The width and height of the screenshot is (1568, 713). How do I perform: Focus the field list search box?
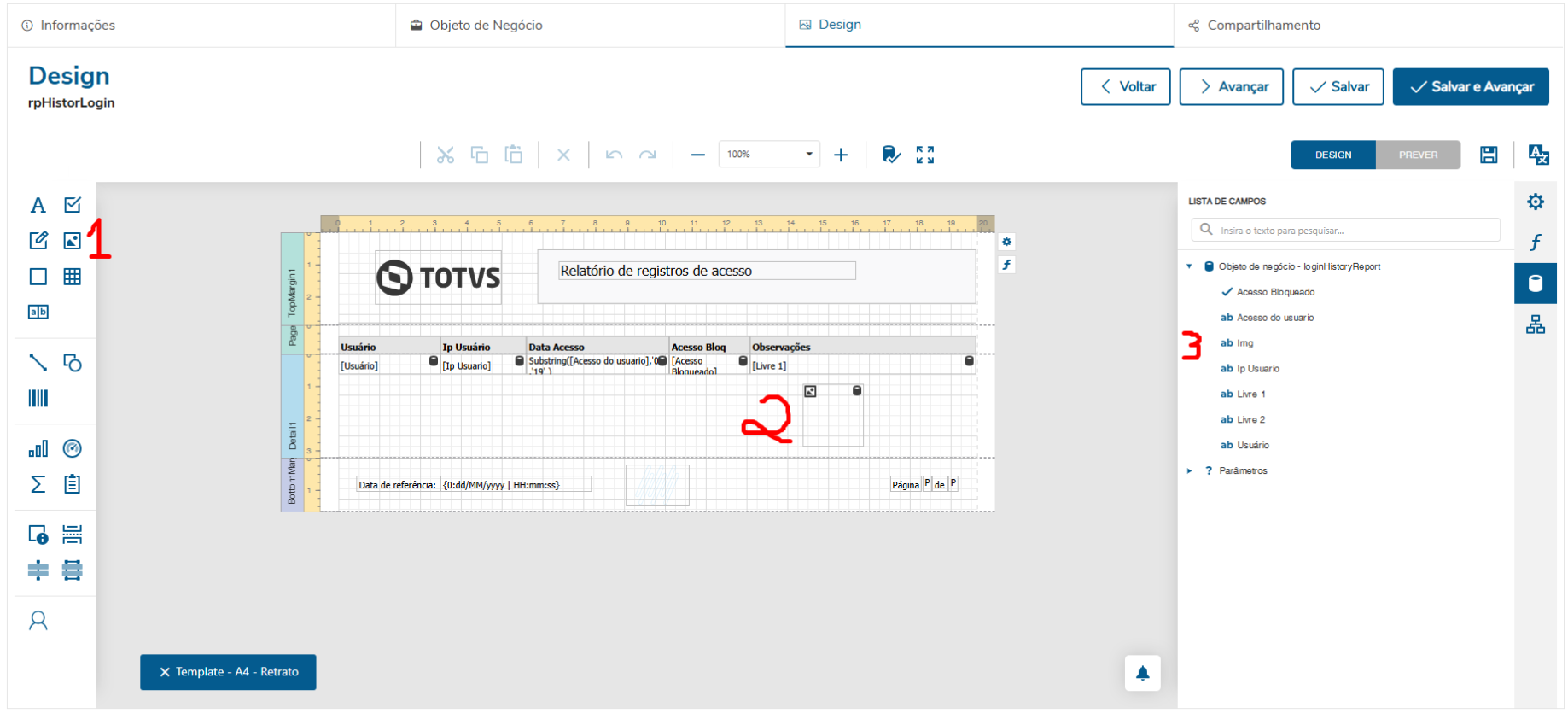(1346, 230)
